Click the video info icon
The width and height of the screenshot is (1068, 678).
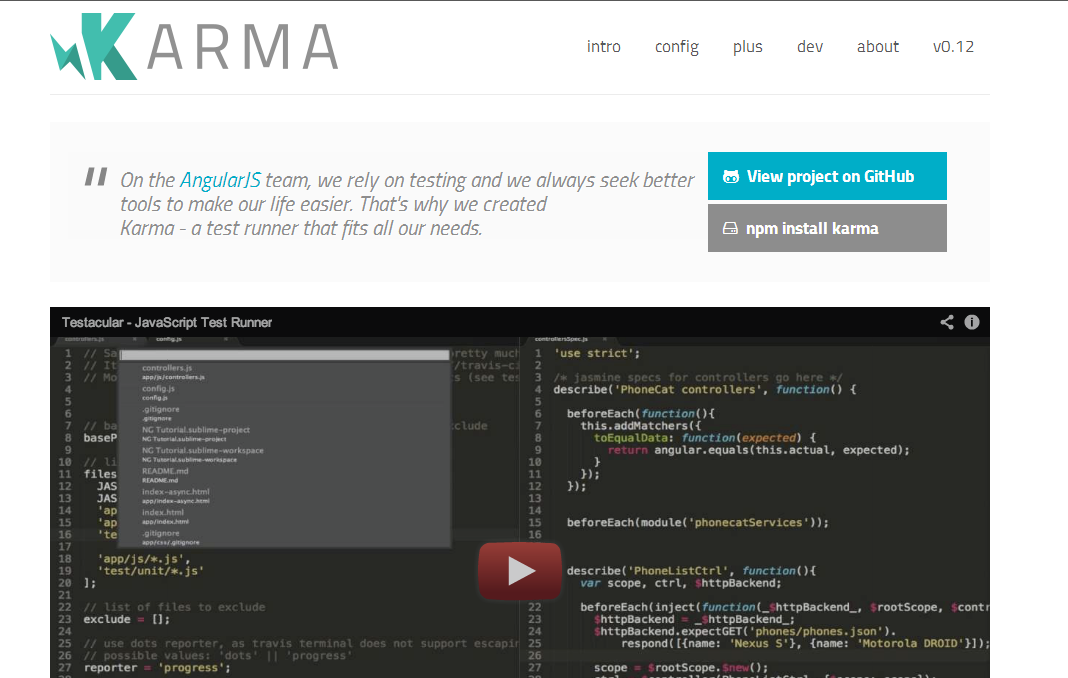coord(972,322)
